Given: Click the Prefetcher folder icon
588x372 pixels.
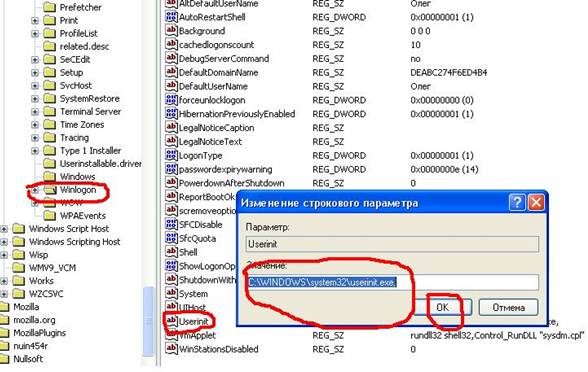Looking at the screenshot, I should [50, 7].
